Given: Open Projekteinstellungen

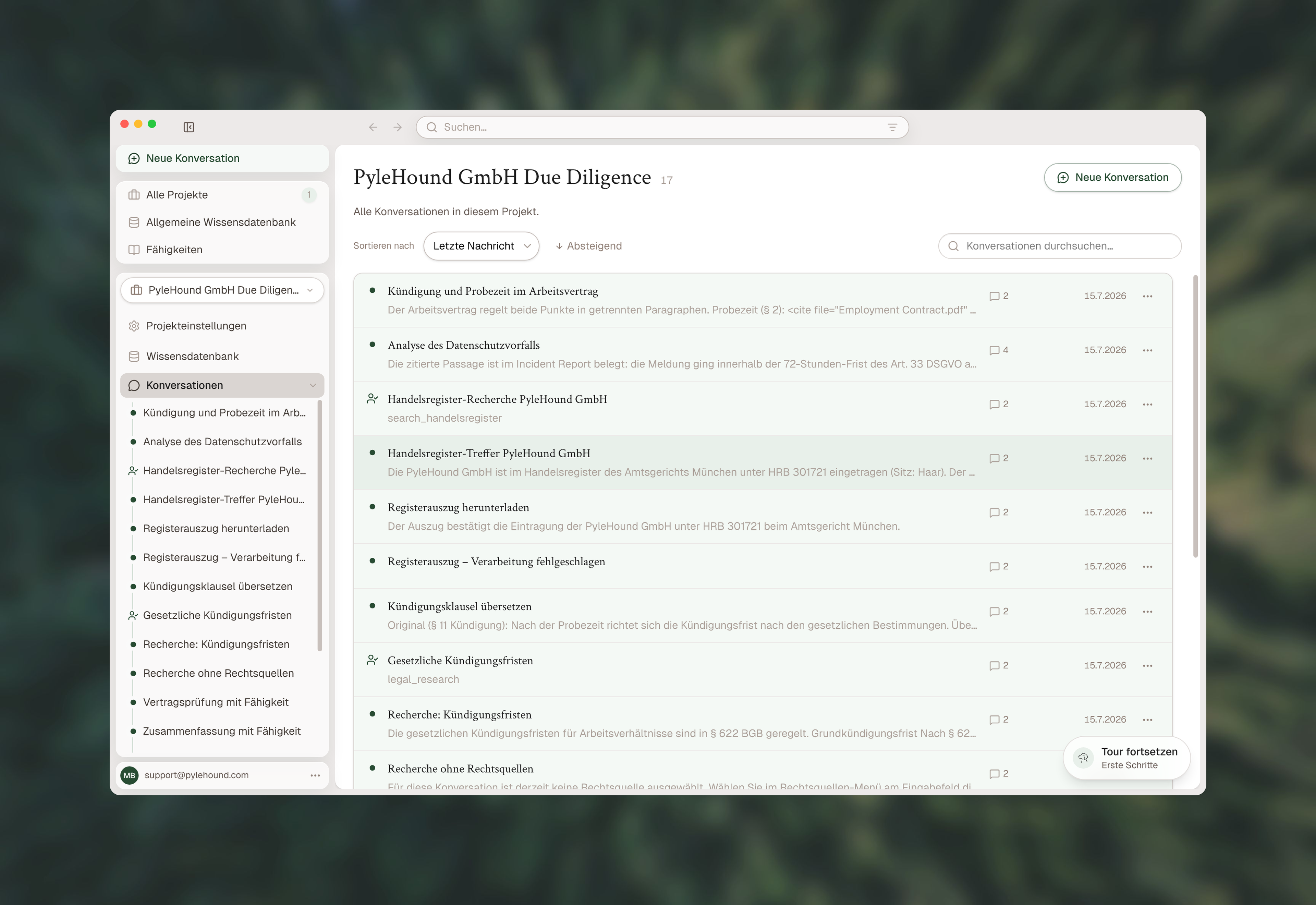Looking at the screenshot, I should coord(222,326).
